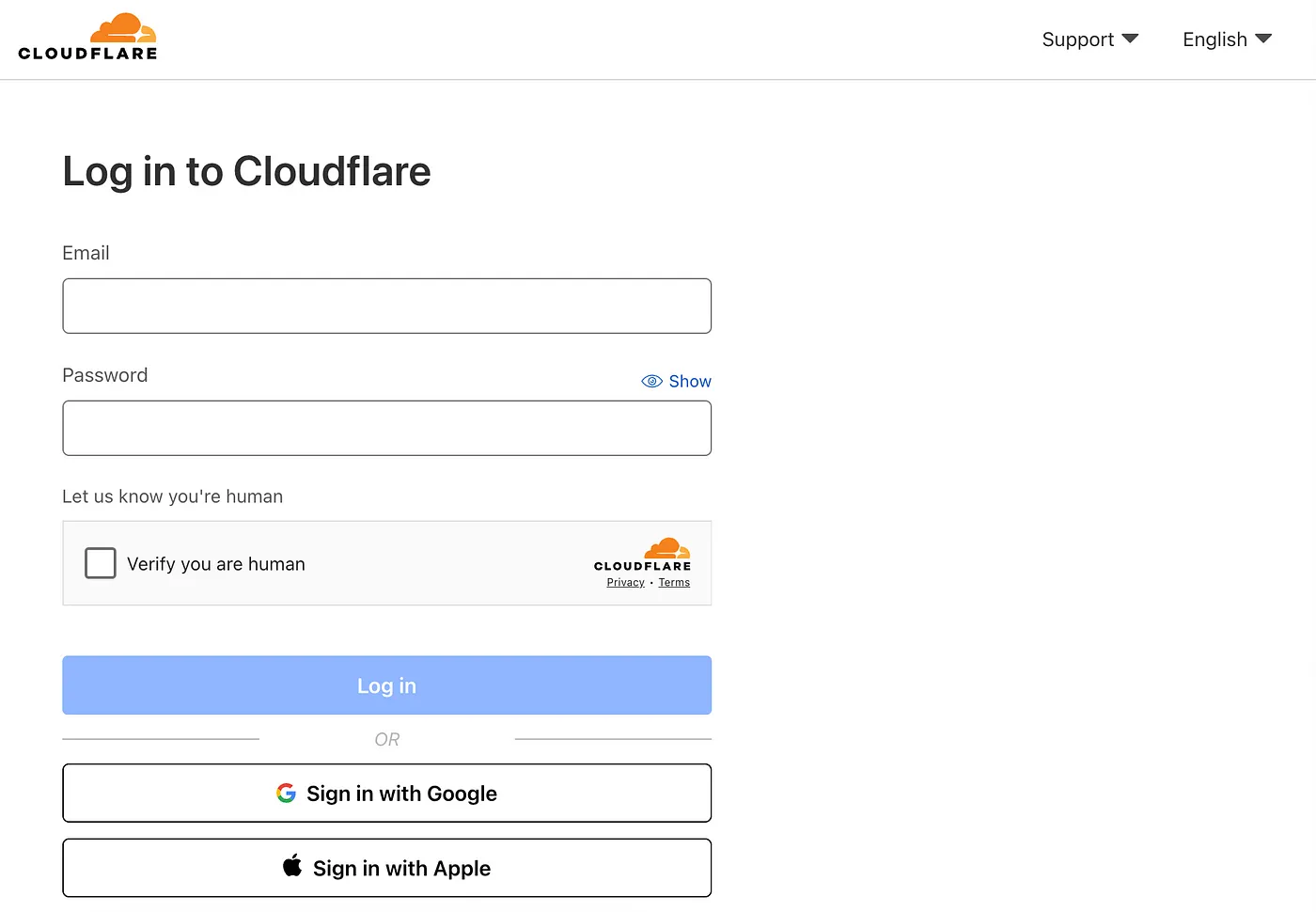Open the English language dropdown

(x=1227, y=39)
